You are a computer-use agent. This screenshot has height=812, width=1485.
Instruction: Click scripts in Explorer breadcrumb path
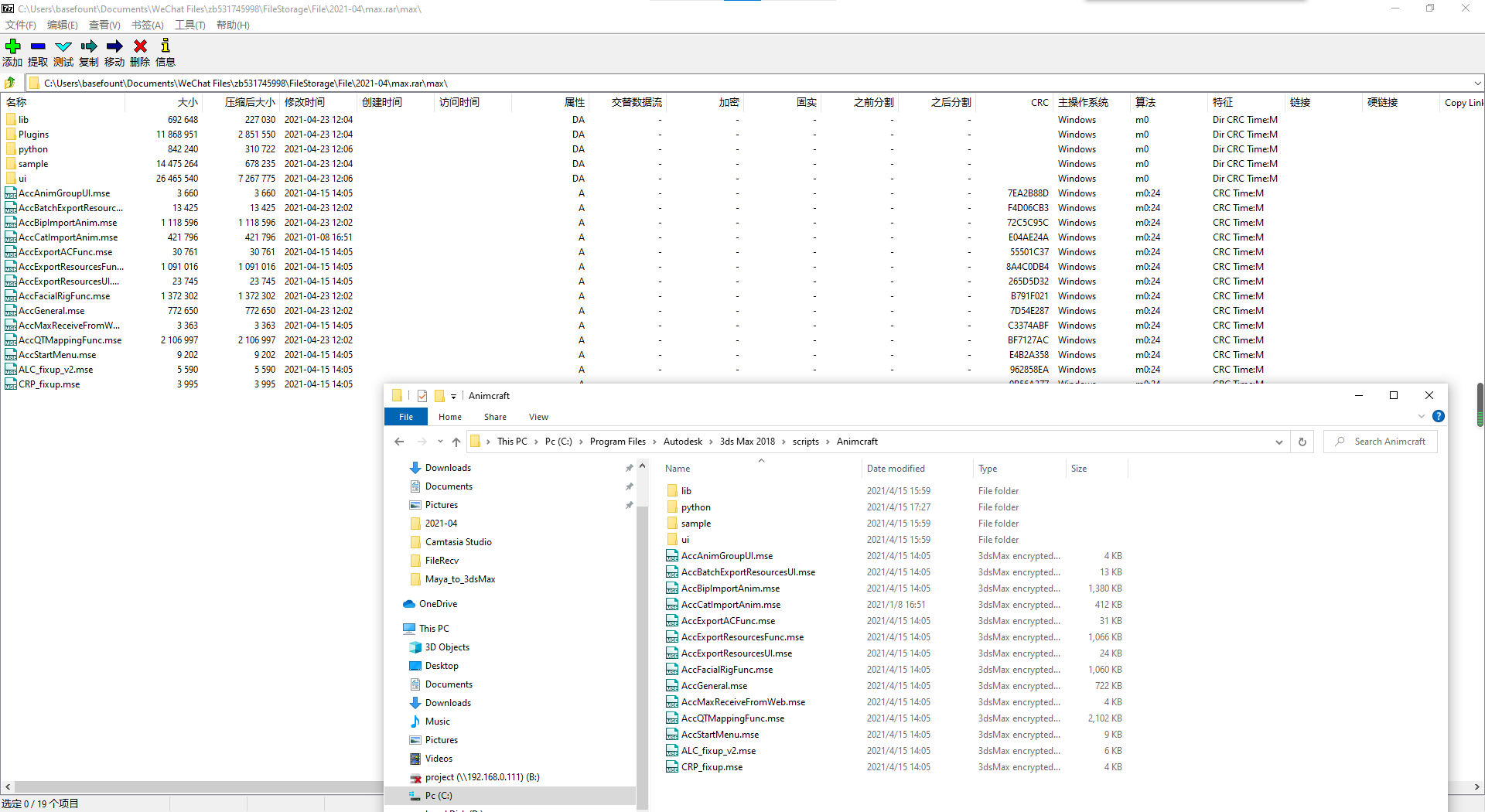(805, 442)
